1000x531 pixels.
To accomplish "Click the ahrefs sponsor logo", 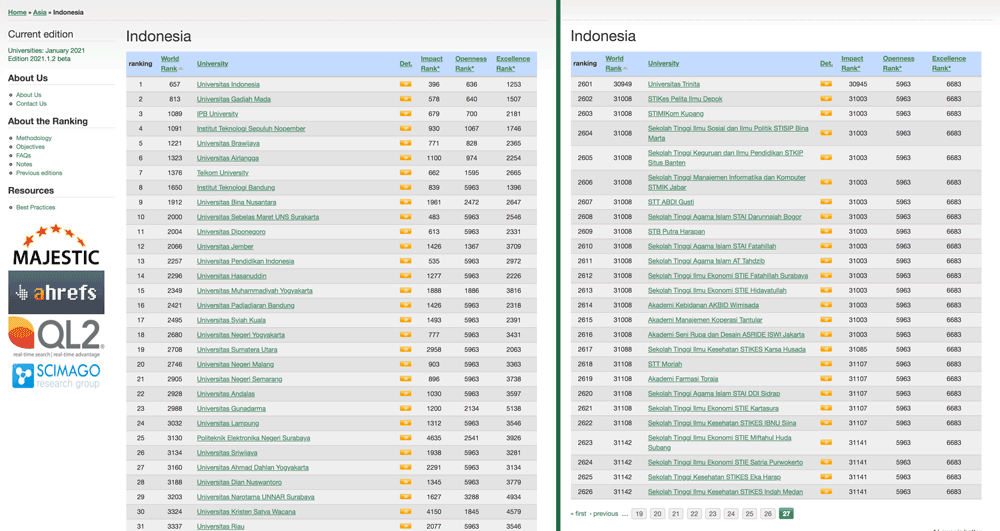I will pos(56,293).
